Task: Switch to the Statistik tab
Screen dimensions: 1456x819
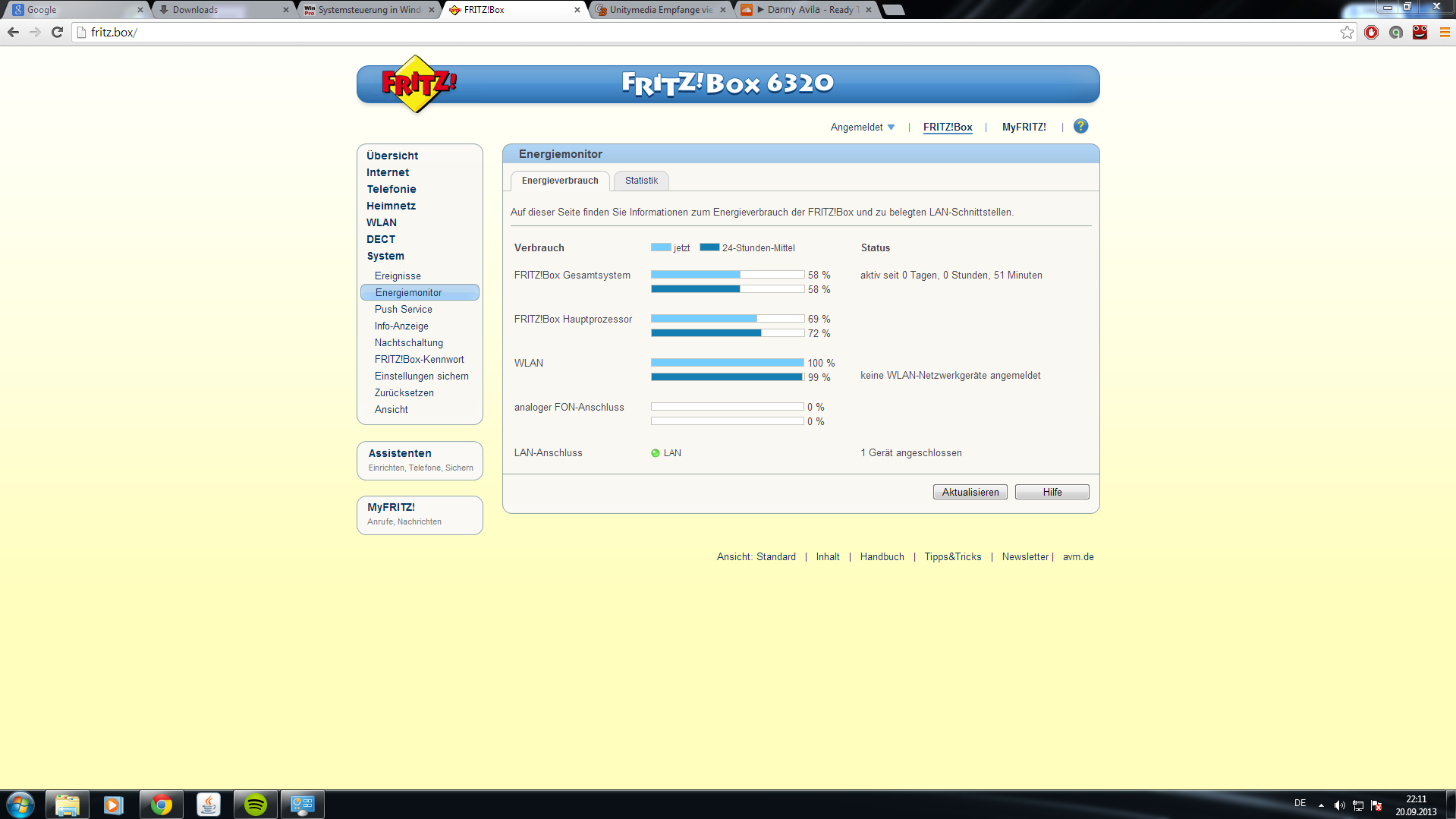Action: point(641,181)
